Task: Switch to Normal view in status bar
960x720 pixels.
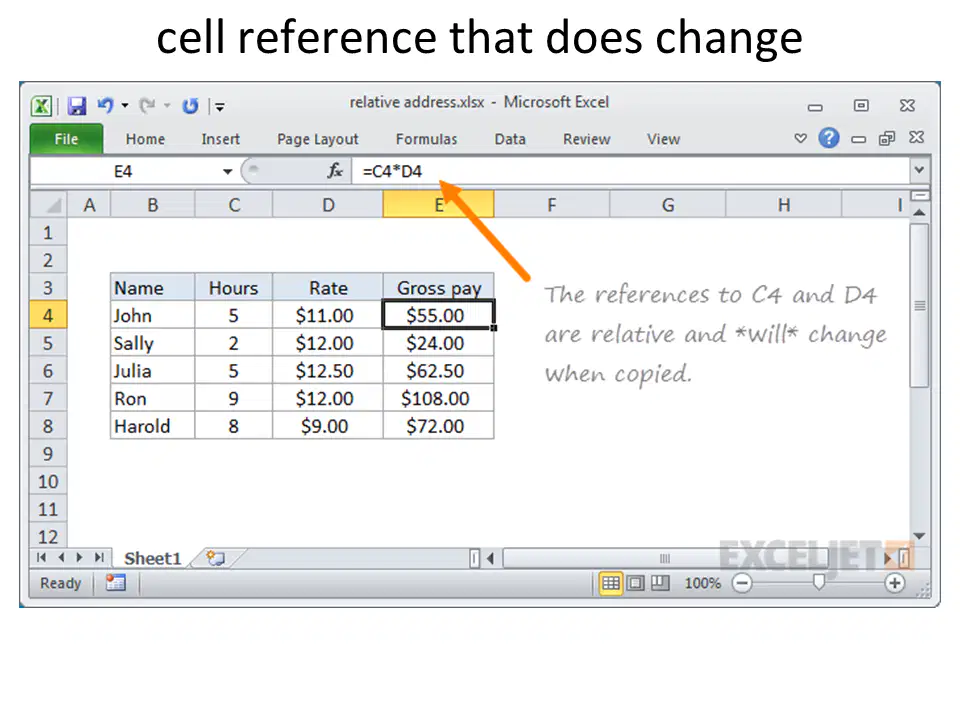Action: [x=610, y=583]
